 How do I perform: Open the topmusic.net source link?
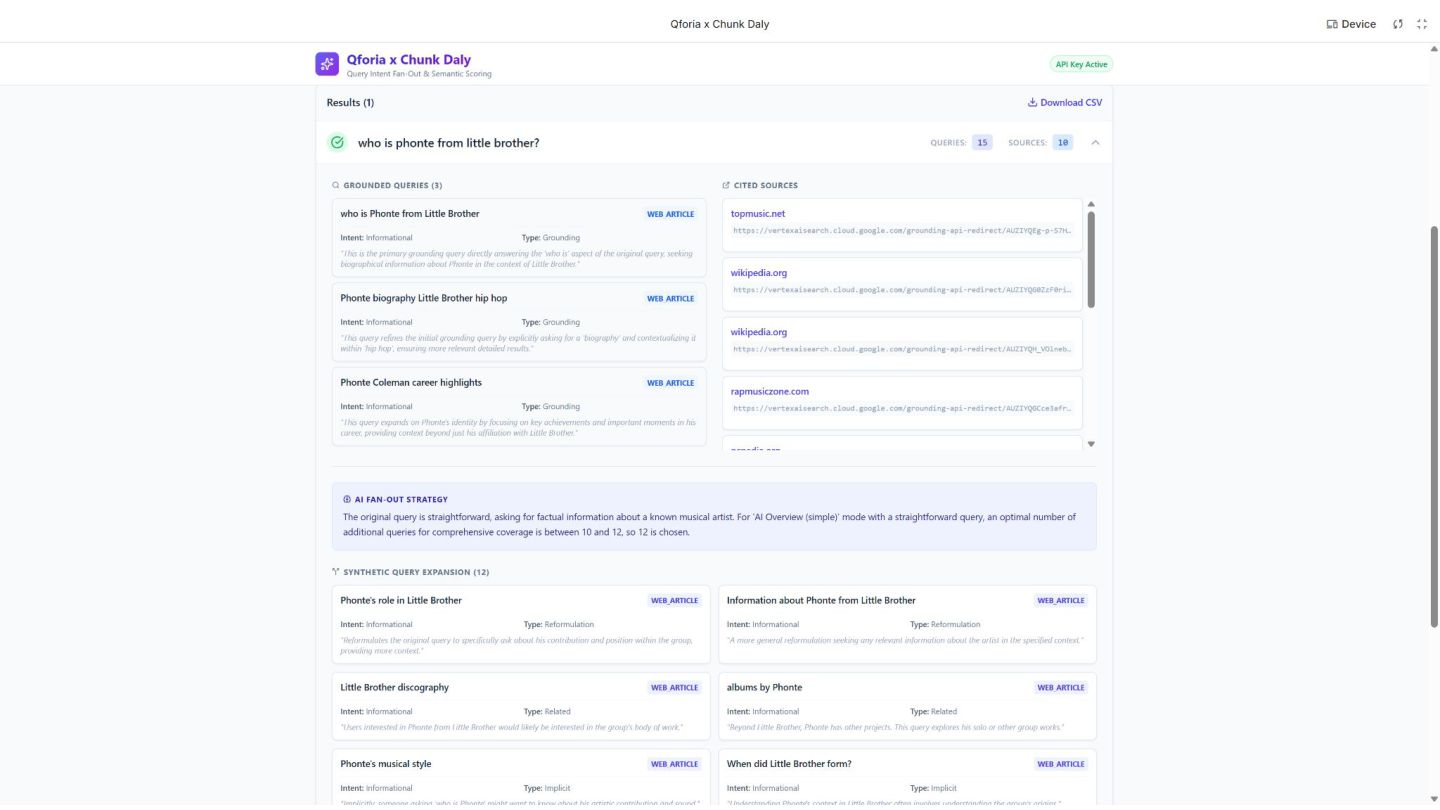pos(757,213)
